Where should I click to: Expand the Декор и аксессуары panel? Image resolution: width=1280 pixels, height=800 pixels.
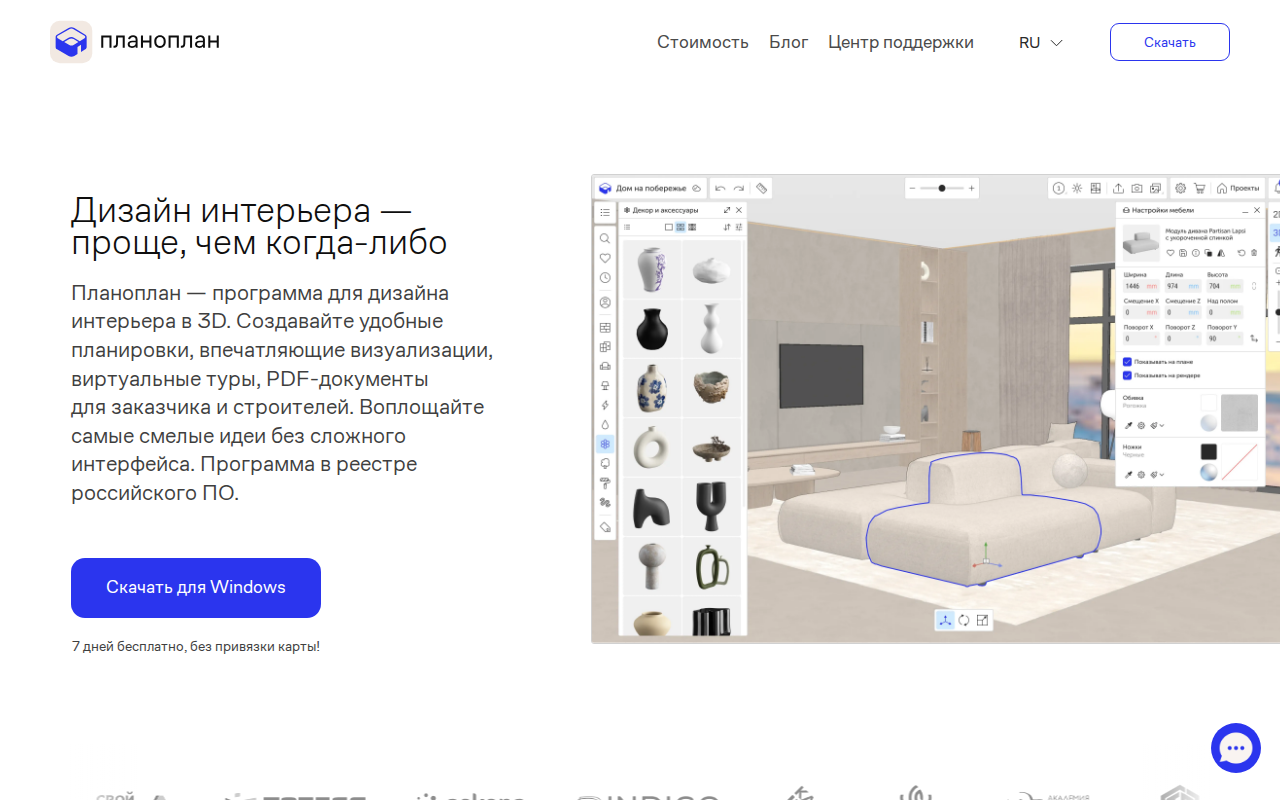[x=727, y=210]
